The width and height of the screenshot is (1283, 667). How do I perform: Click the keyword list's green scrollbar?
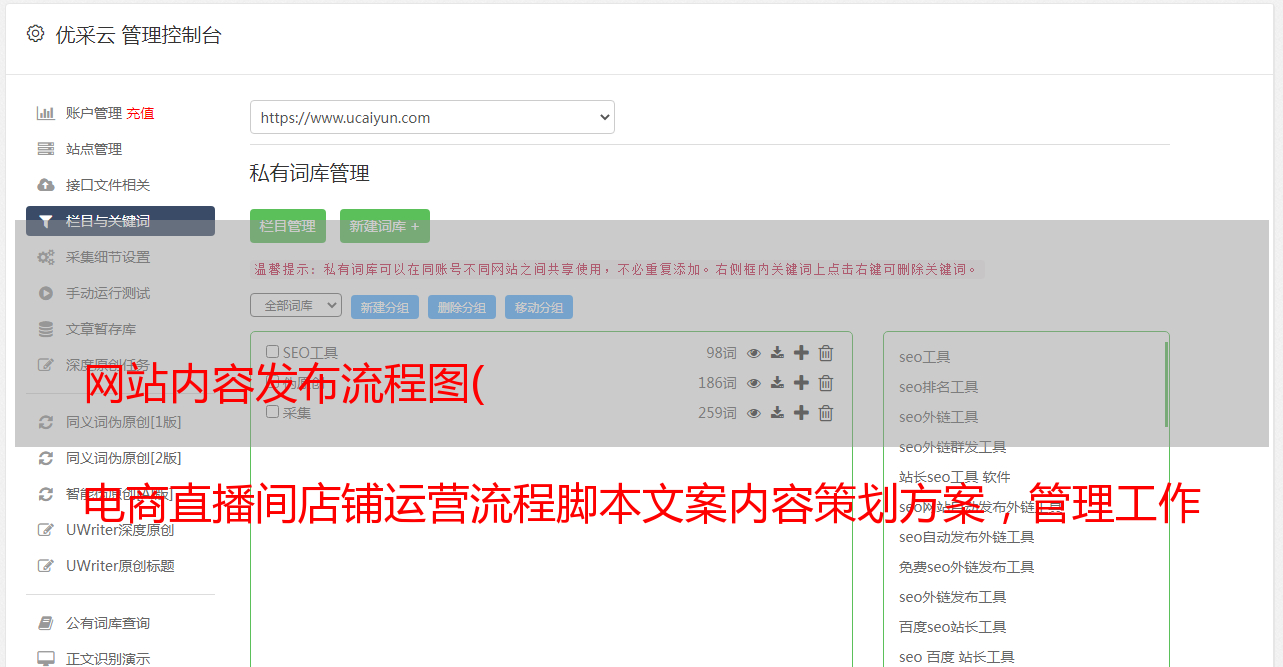coord(1165,383)
